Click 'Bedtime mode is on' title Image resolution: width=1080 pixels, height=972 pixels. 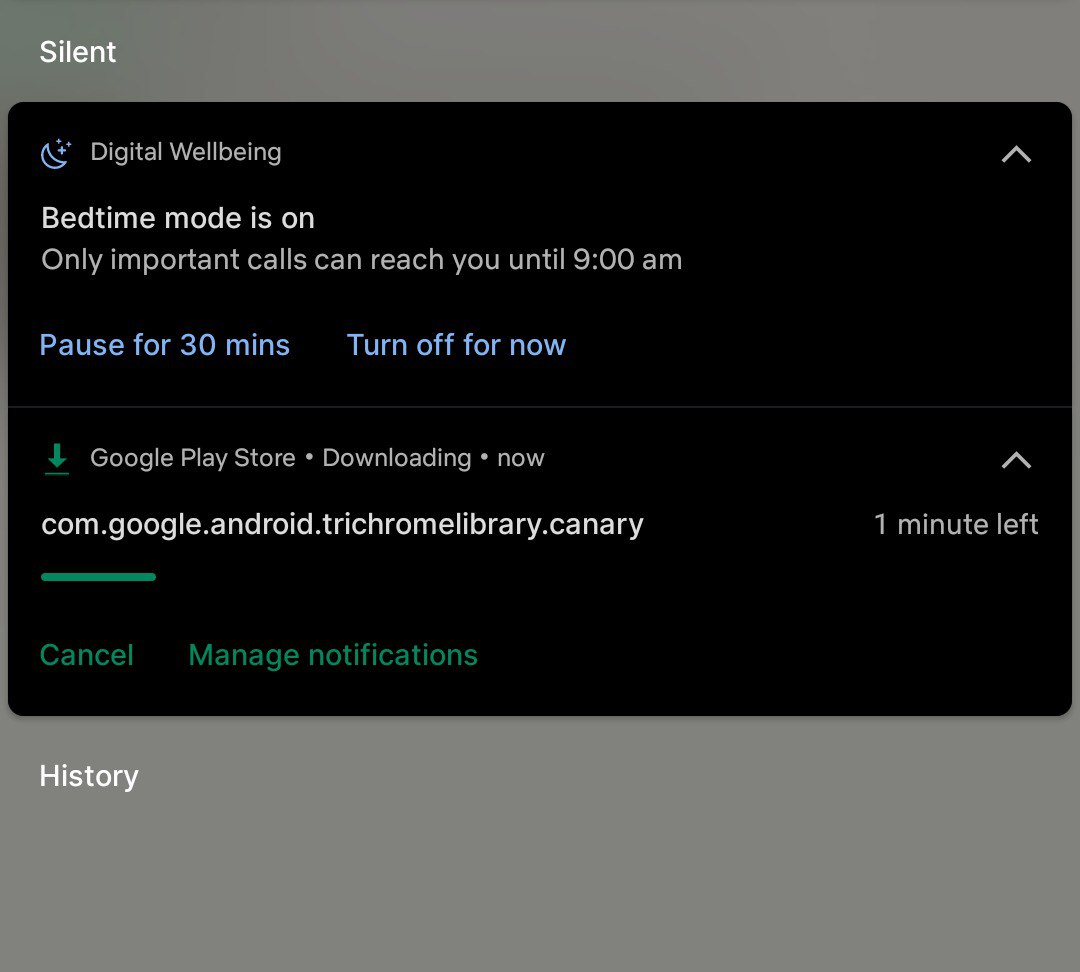point(178,218)
